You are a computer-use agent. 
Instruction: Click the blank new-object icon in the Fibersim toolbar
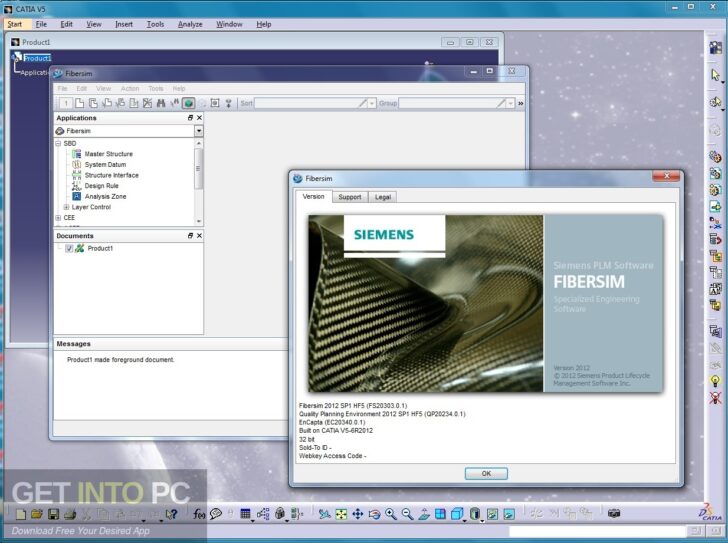click(x=79, y=103)
